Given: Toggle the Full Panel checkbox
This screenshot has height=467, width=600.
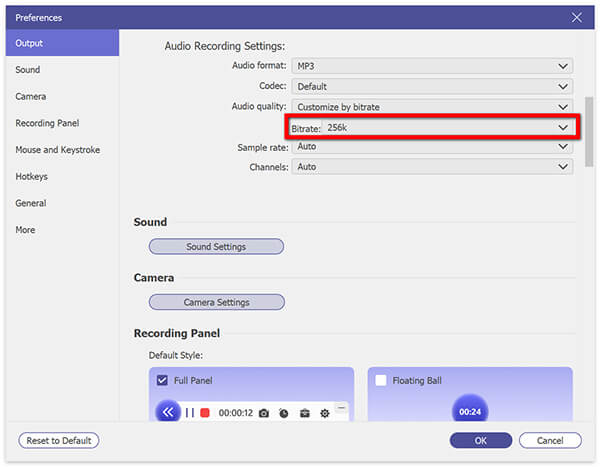Looking at the screenshot, I should pos(162,380).
